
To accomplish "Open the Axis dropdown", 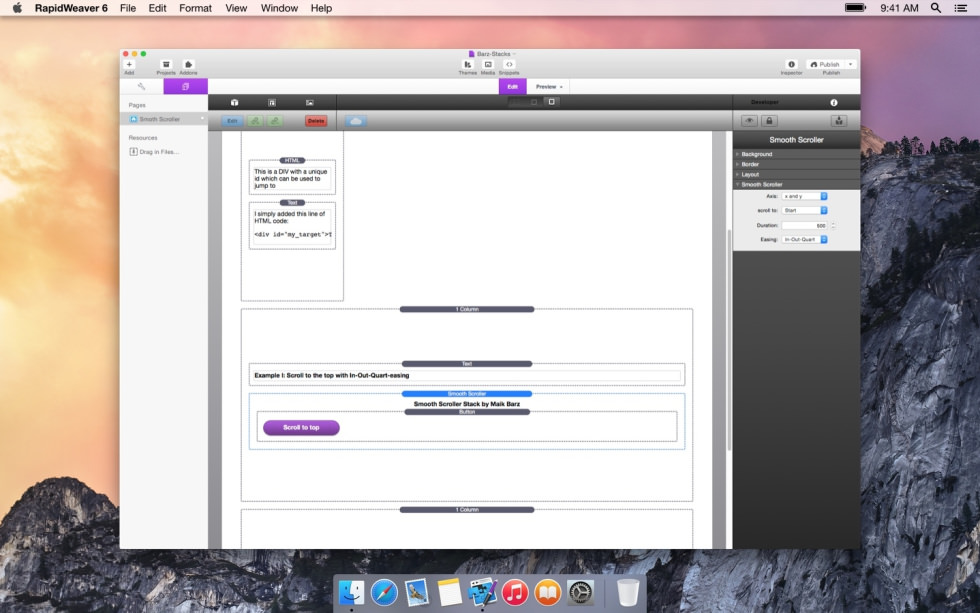I will tap(804, 196).
